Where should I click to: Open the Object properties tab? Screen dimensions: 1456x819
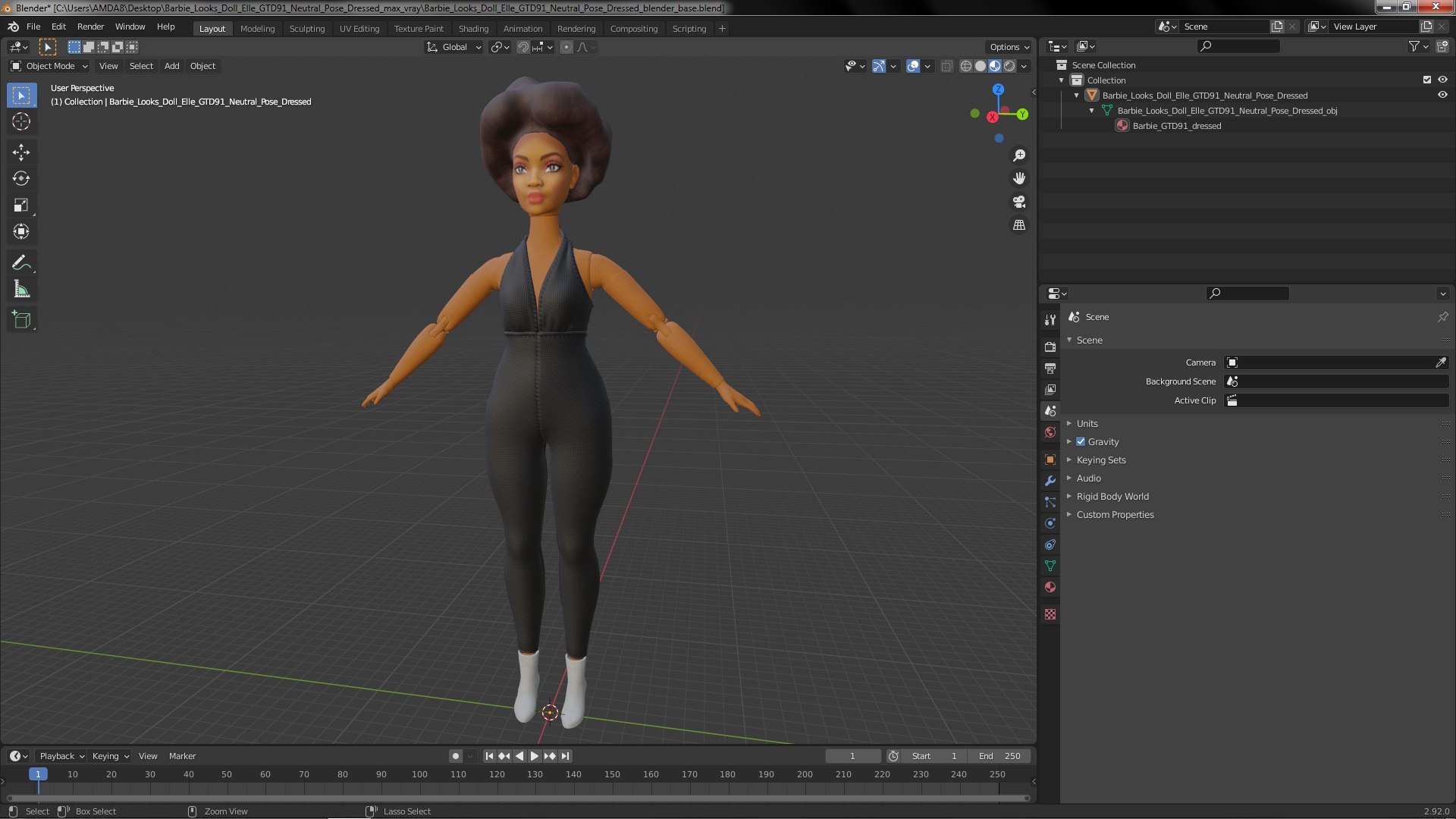tap(1050, 460)
